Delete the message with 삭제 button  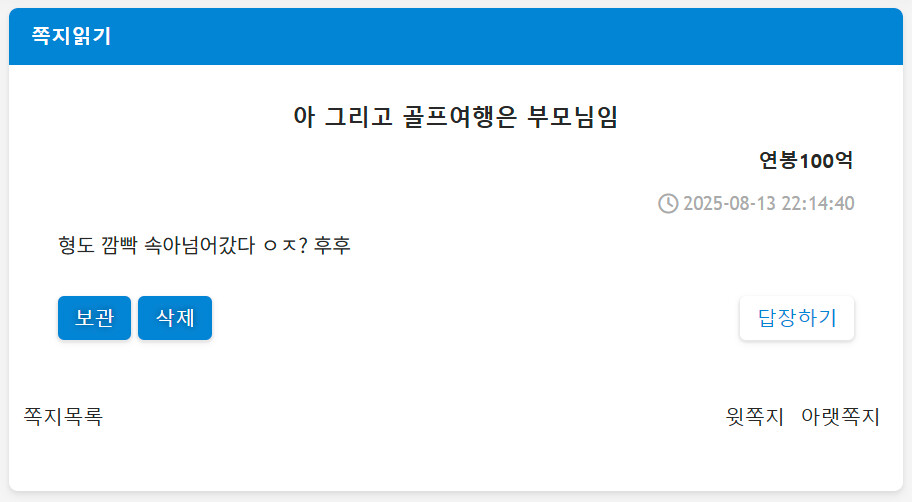point(175,318)
